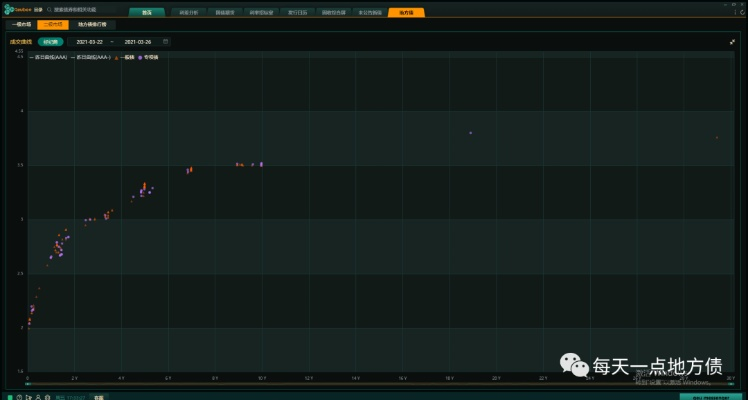The width and height of the screenshot is (748, 400).
Task: Open the start date 2021-03-22 field
Action: (x=87, y=42)
